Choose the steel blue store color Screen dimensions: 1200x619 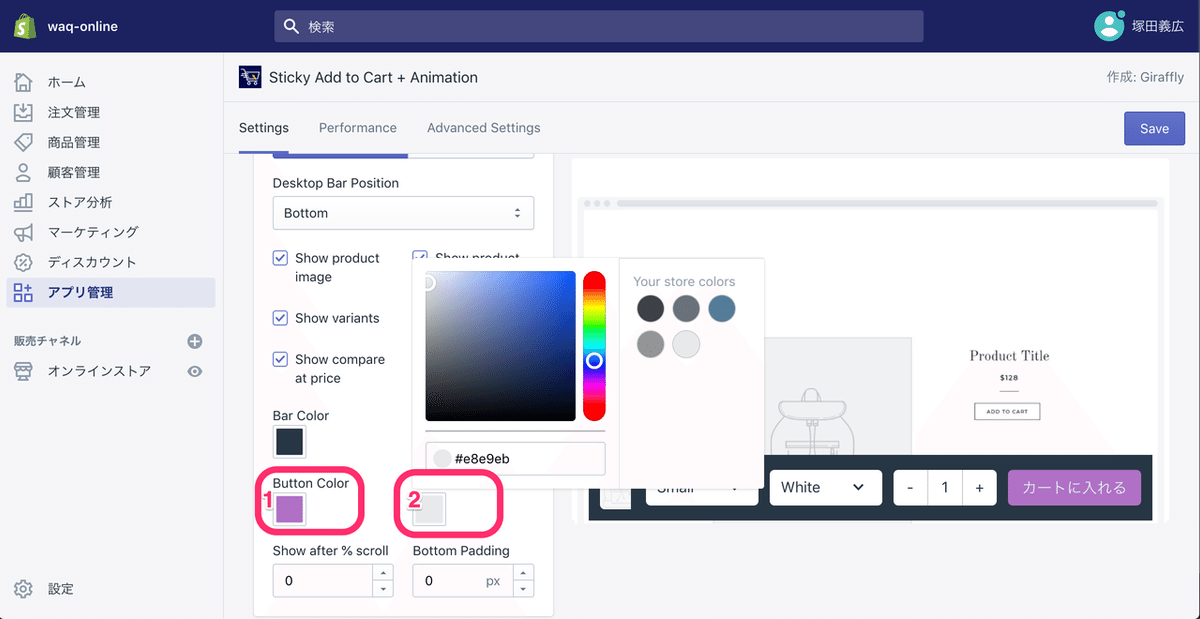coord(722,308)
